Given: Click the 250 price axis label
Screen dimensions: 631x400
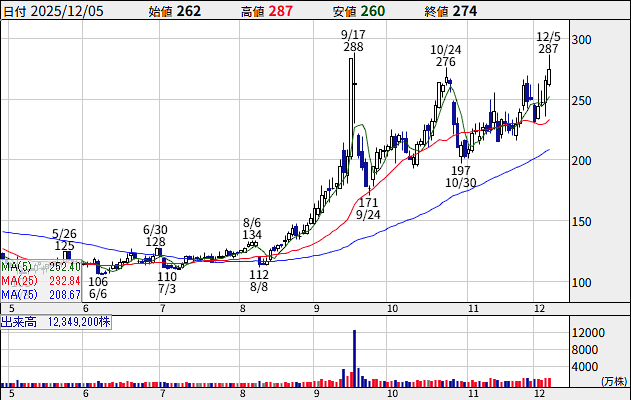Looking at the screenshot, I should tap(582, 101).
